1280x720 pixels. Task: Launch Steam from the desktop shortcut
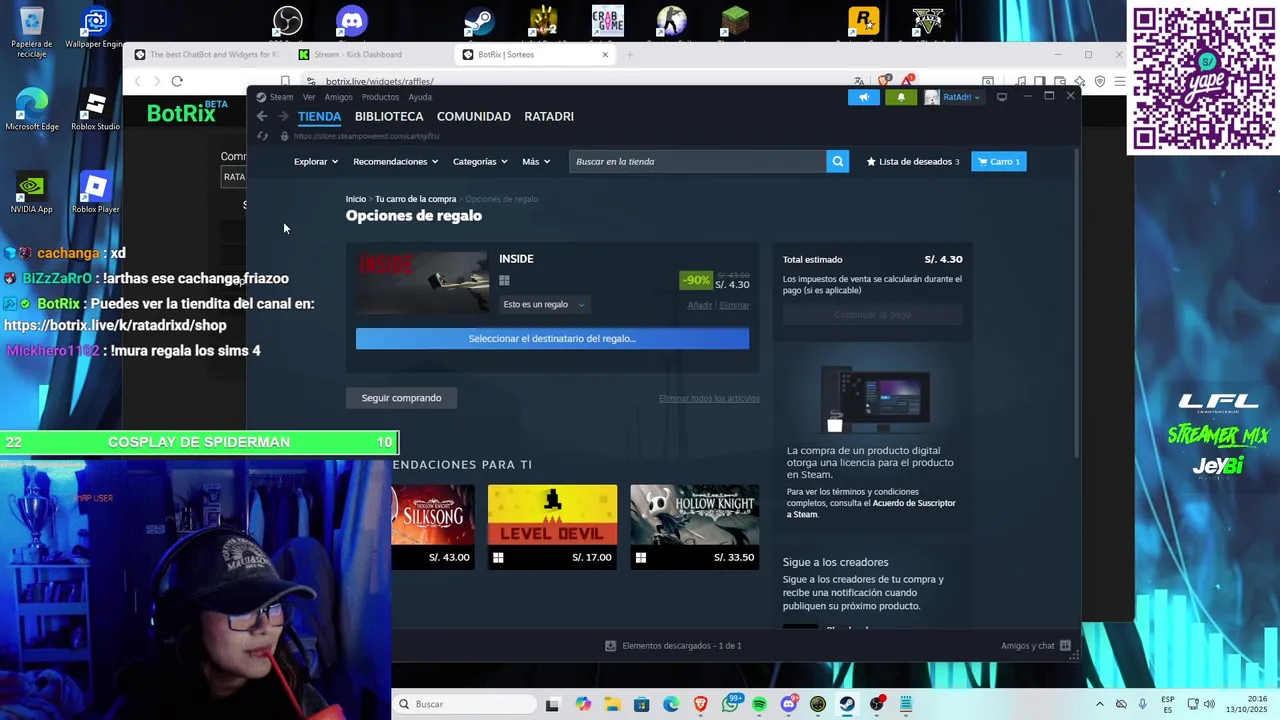tap(479, 20)
